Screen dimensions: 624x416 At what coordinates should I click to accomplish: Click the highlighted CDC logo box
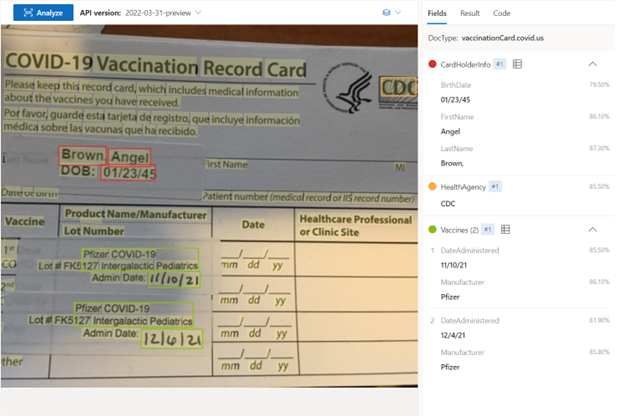tap(399, 87)
